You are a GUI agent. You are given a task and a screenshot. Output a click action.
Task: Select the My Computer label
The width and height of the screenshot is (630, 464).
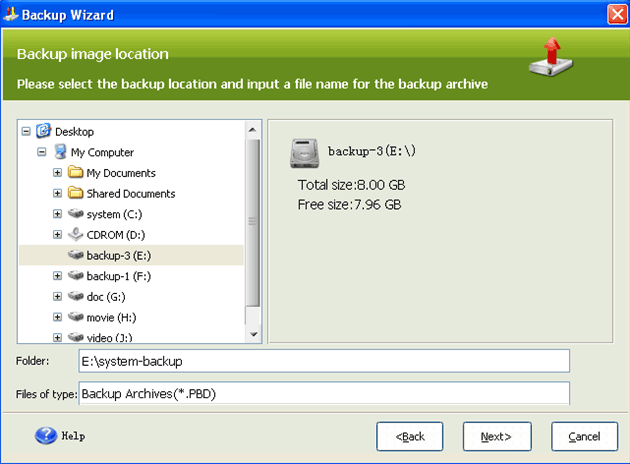(102, 152)
